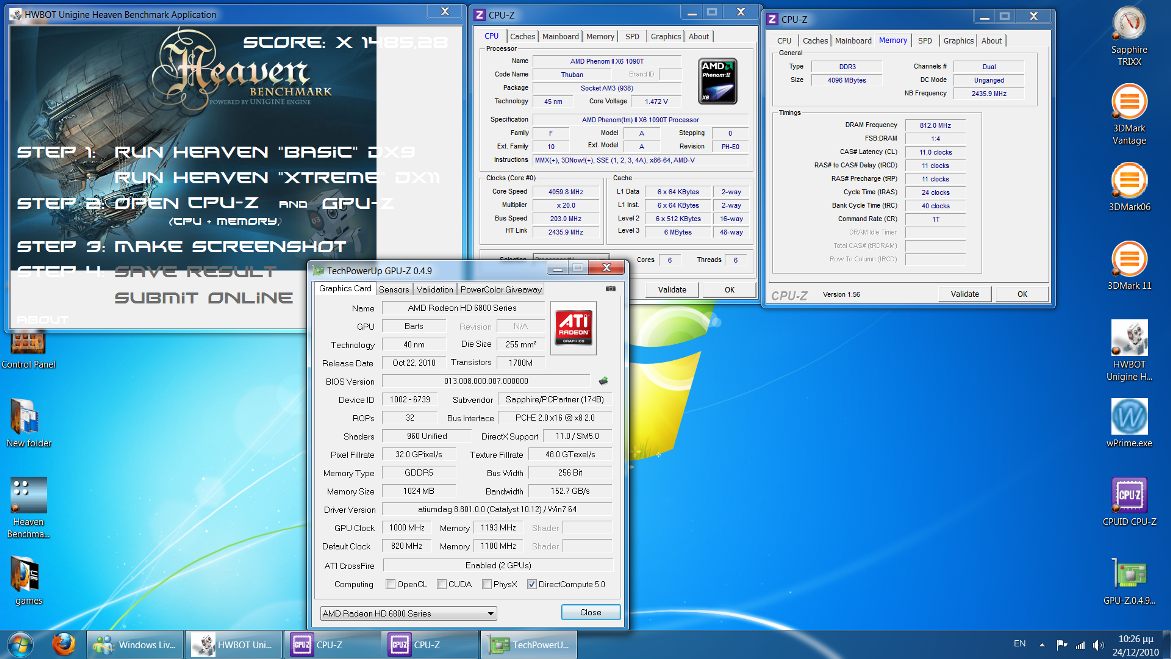Click the "812.0 MHz" DRAM Frequency value
The image size is (1171, 659).
pyautogui.click(x=935, y=126)
